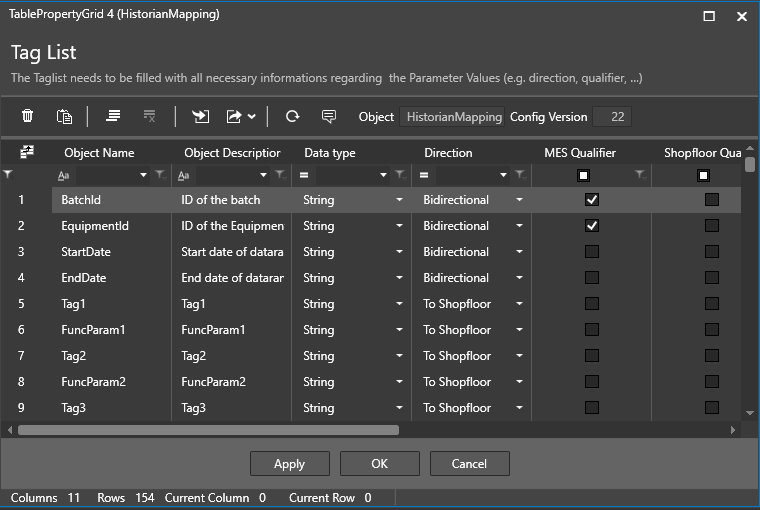
Task: Select the 'ID of the batch' cell
Action: click(x=232, y=200)
